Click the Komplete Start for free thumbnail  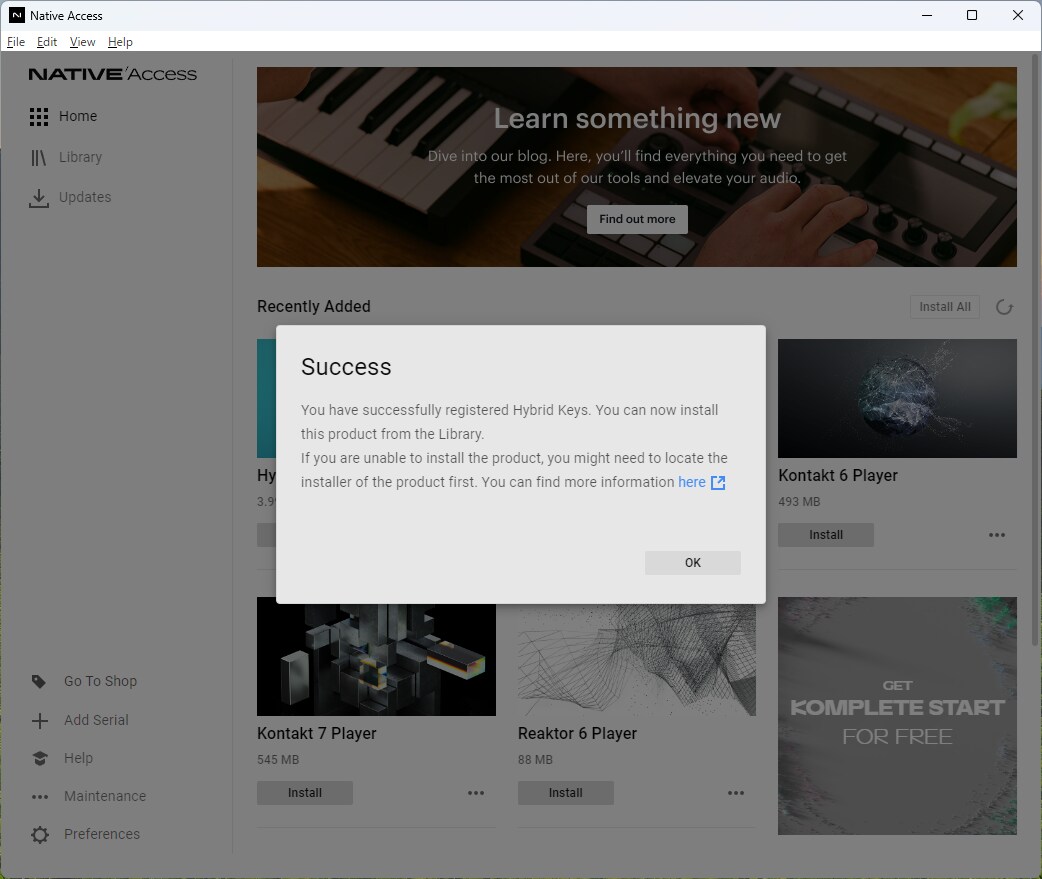click(897, 715)
